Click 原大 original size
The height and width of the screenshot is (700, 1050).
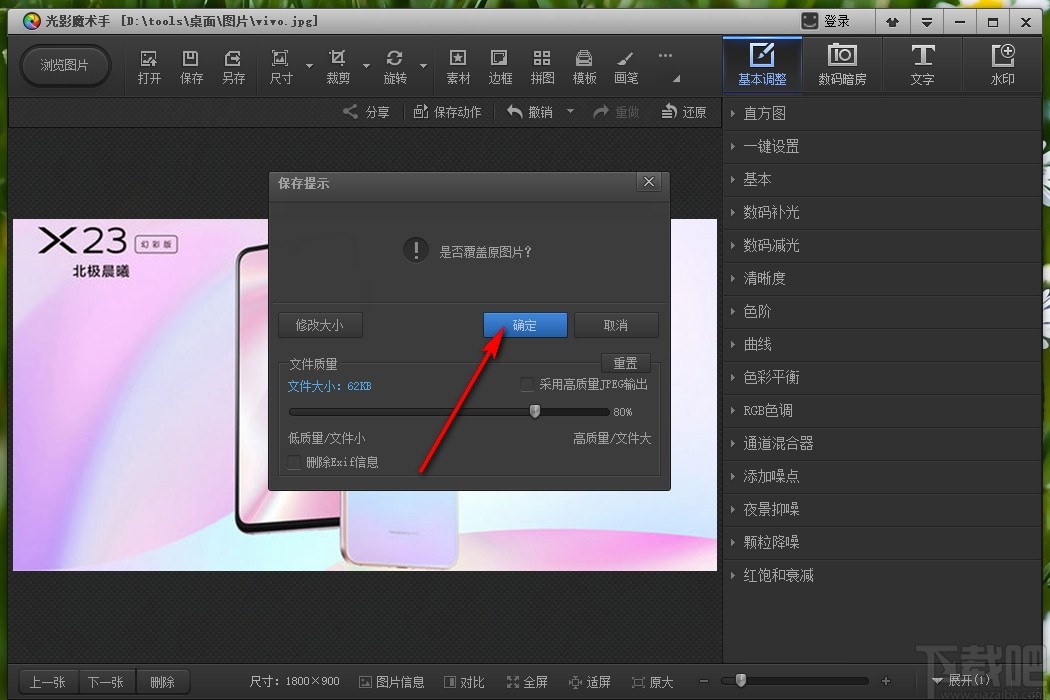click(652, 682)
